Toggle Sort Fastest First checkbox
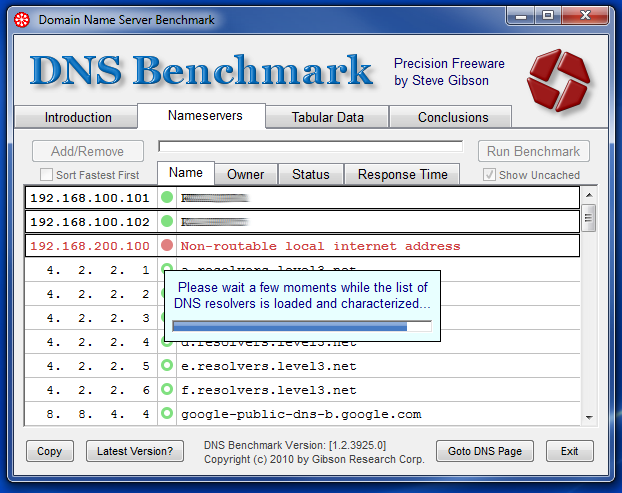This screenshot has height=493, width=622. [46, 175]
